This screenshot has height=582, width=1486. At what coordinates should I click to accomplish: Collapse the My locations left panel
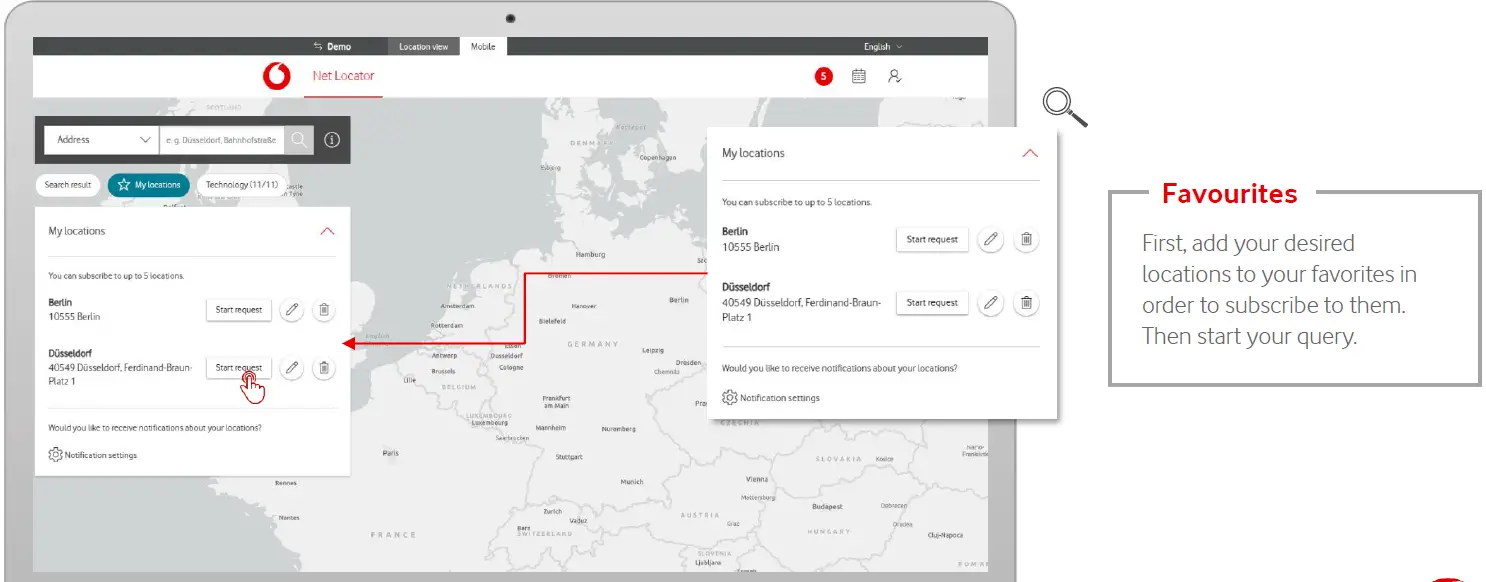click(x=327, y=231)
